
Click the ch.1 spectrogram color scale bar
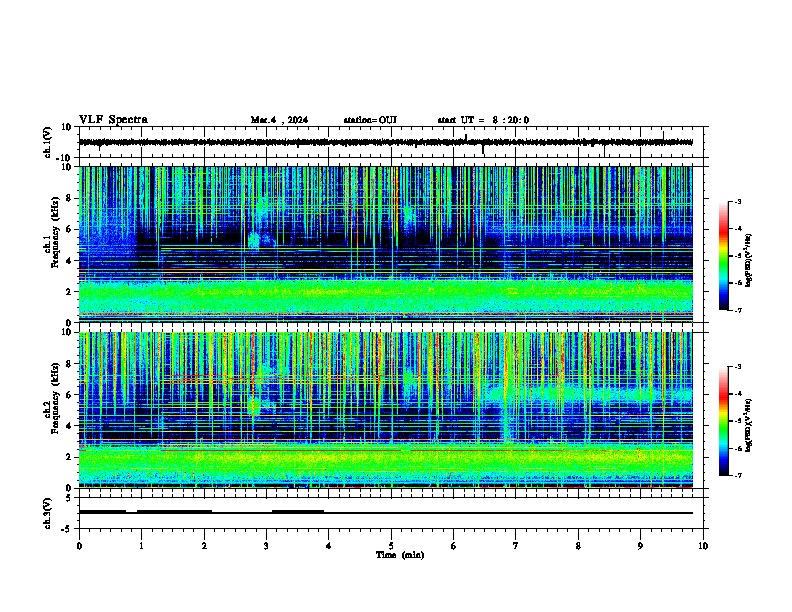pos(724,256)
